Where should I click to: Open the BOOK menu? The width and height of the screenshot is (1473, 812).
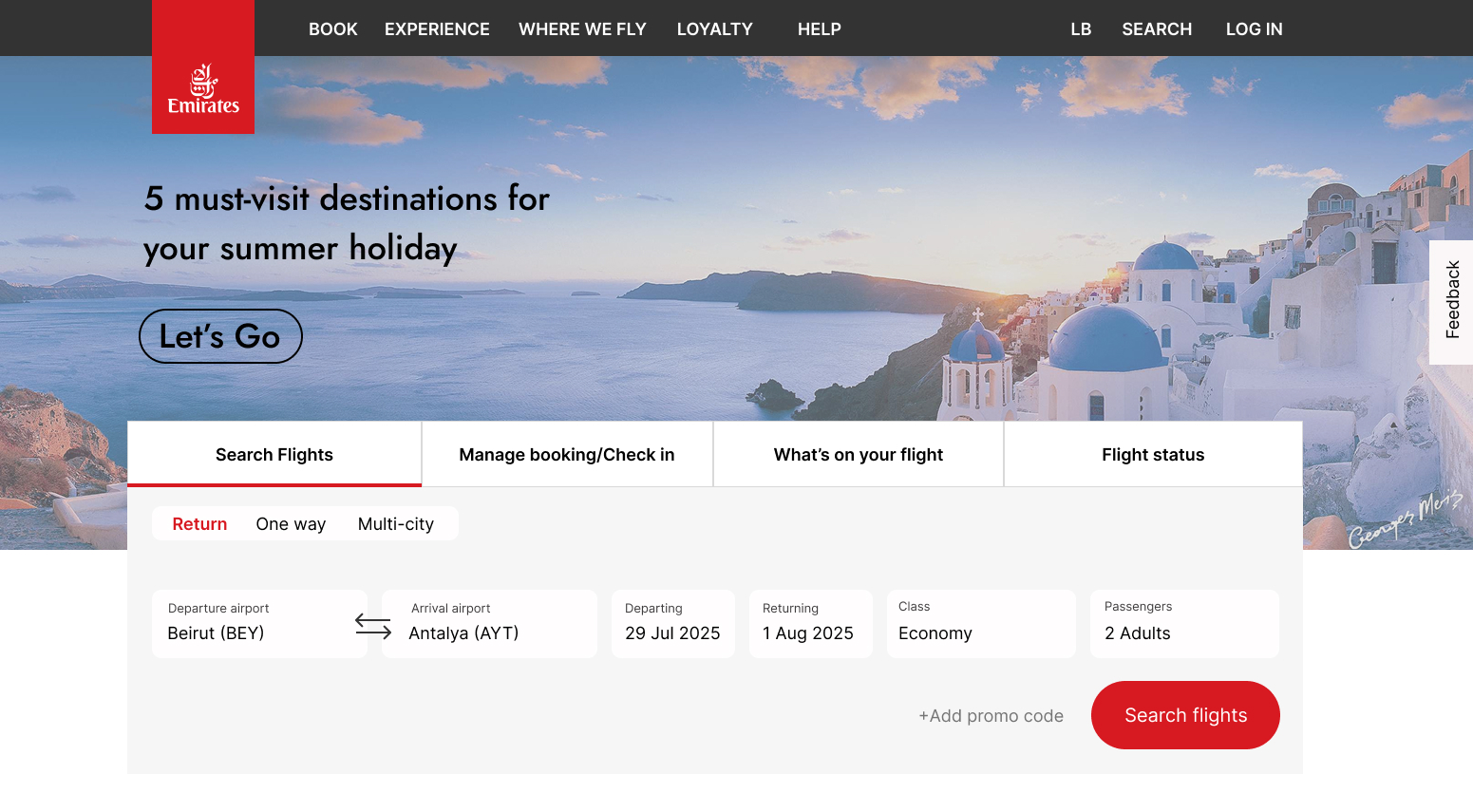click(x=332, y=29)
